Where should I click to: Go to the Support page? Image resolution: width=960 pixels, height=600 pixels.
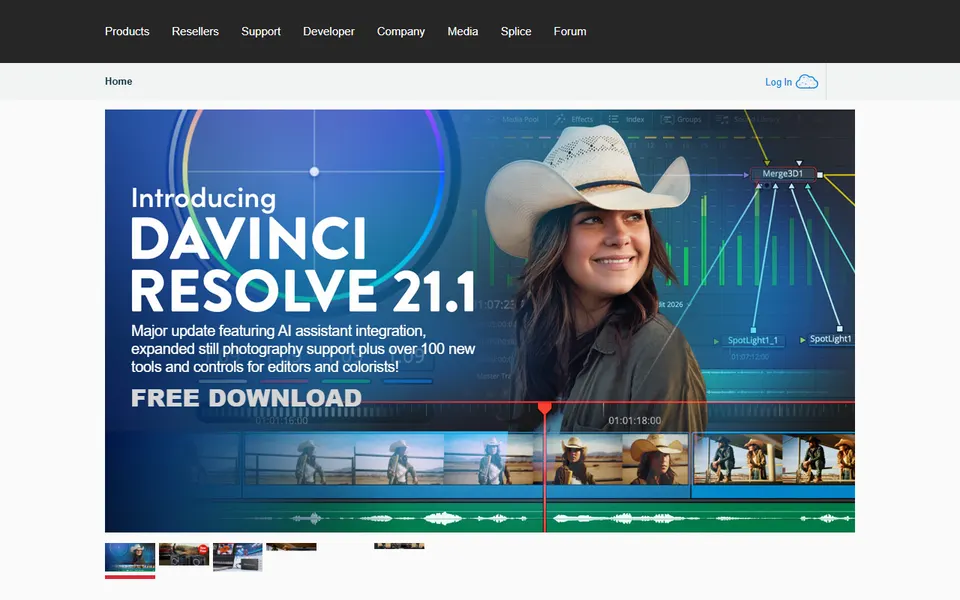point(261,31)
